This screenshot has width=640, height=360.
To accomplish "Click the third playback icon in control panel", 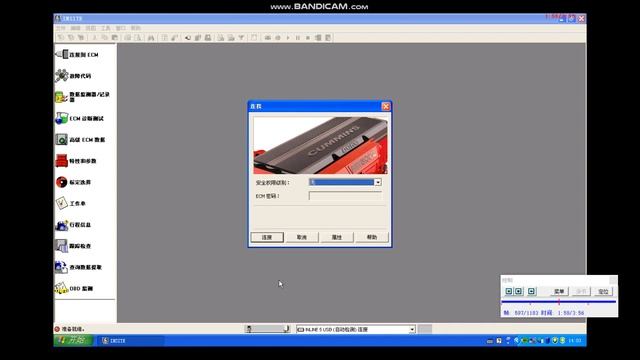I will pos(531,291).
